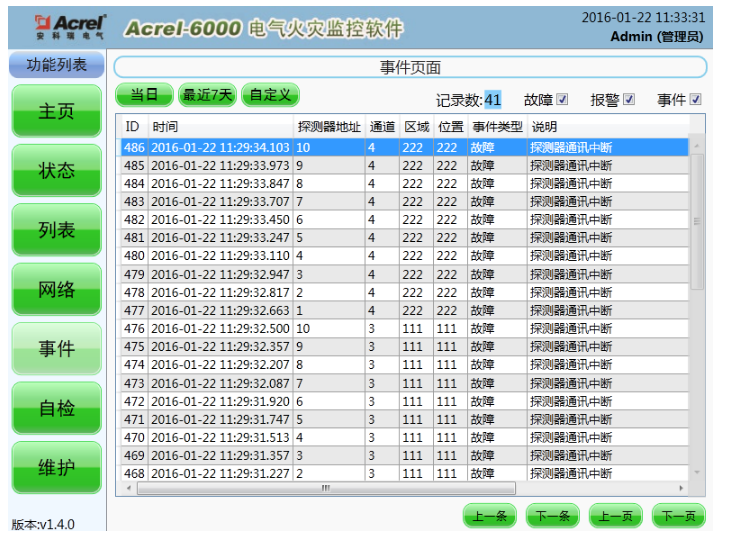Click the 事件类型 column header
Screen dimensions: 729x547
[497, 126]
